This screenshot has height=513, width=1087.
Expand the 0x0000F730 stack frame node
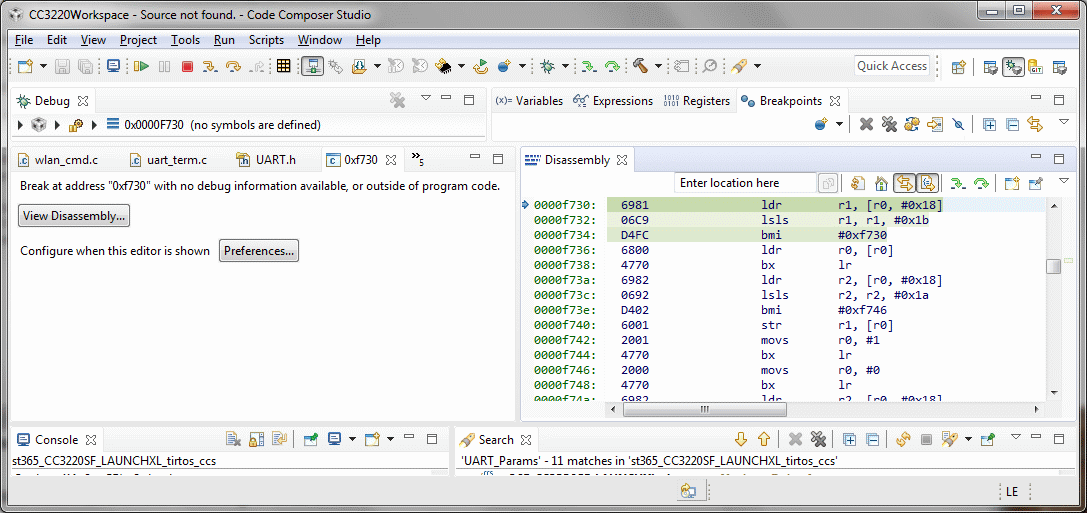94,125
